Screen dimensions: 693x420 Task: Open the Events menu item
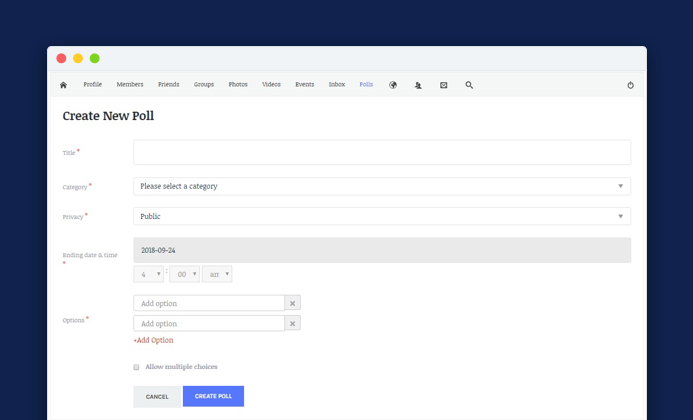click(305, 84)
